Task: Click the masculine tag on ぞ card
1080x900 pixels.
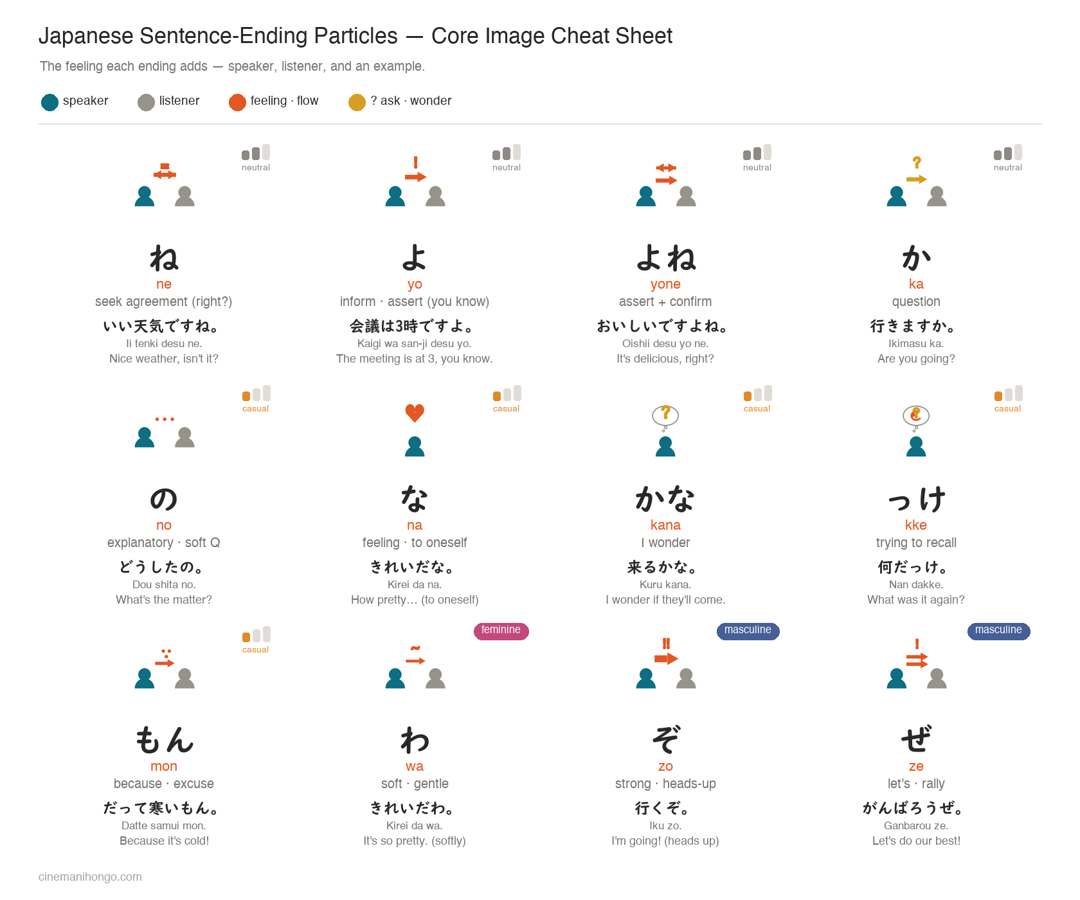Action: [x=748, y=631]
